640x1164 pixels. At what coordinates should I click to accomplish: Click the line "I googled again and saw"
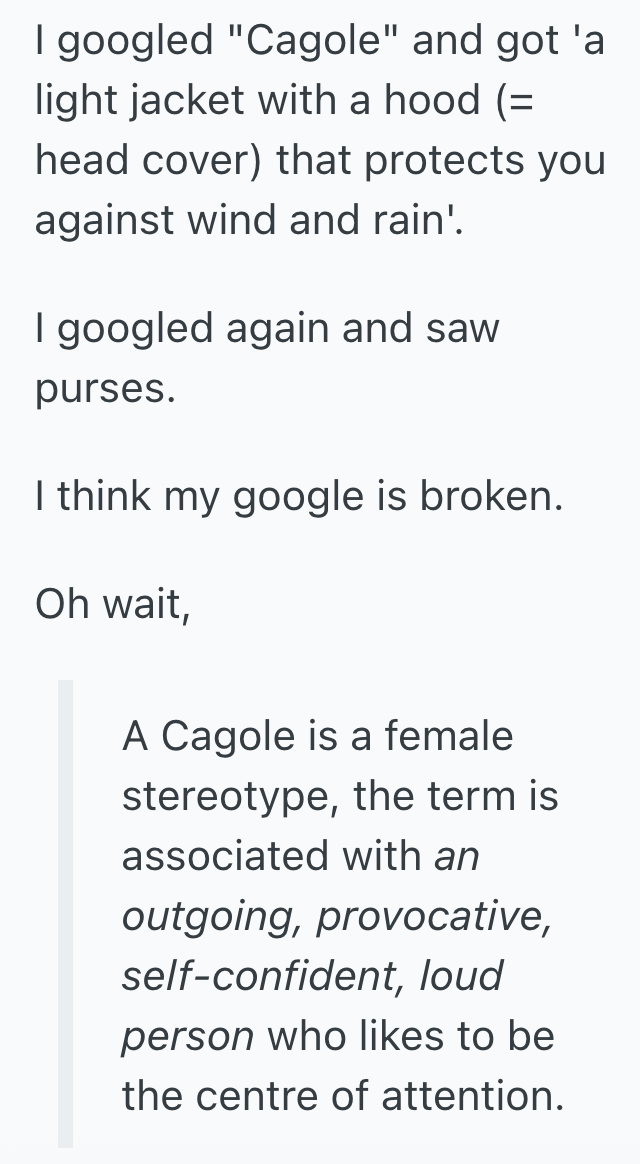click(x=267, y=328)
